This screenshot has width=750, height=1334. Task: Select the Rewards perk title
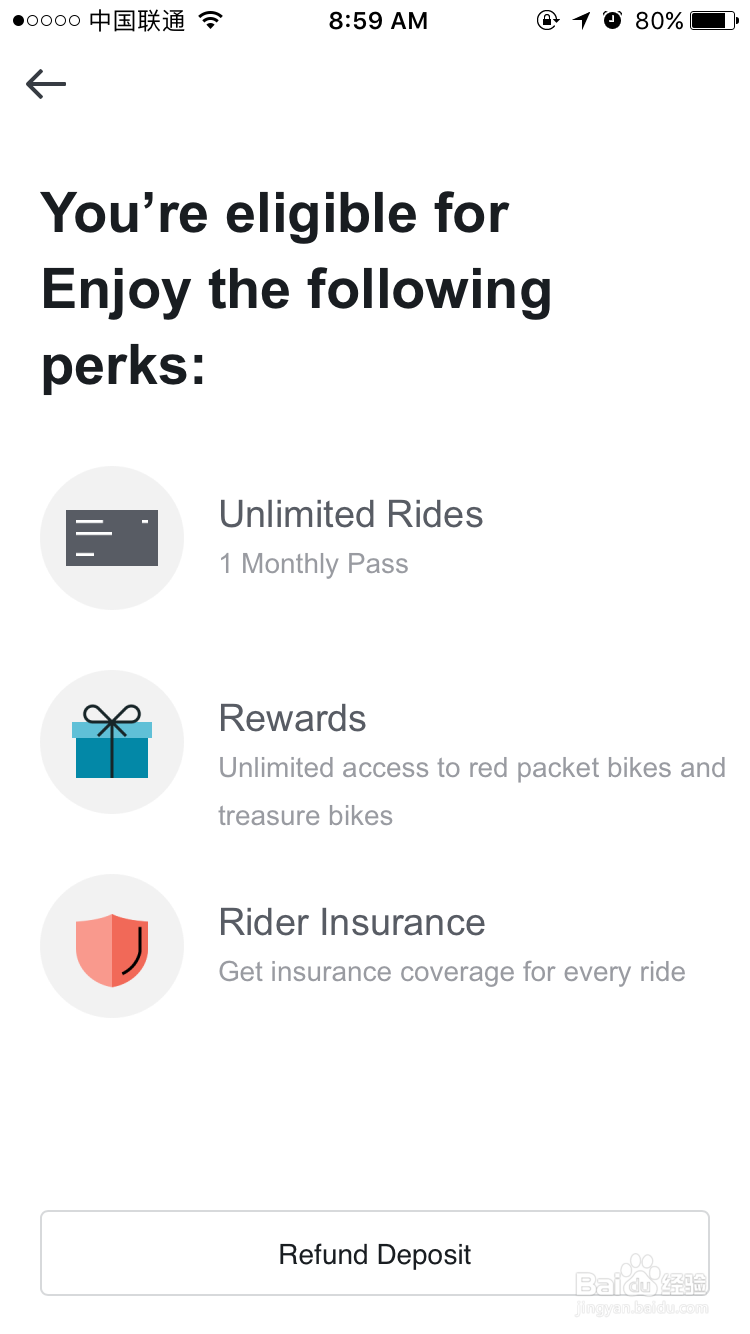(293, 719)
